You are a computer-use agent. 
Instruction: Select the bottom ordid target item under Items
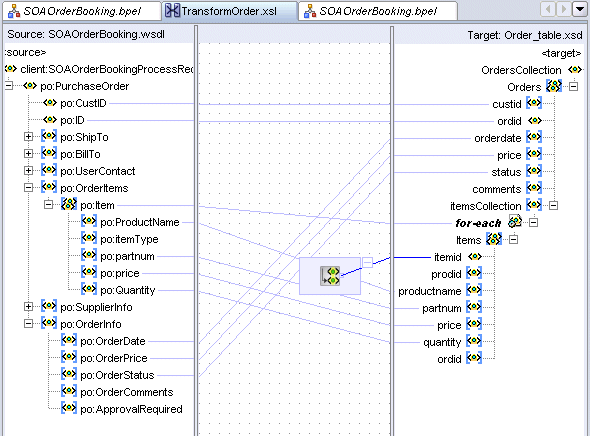[x=449, y=359]
